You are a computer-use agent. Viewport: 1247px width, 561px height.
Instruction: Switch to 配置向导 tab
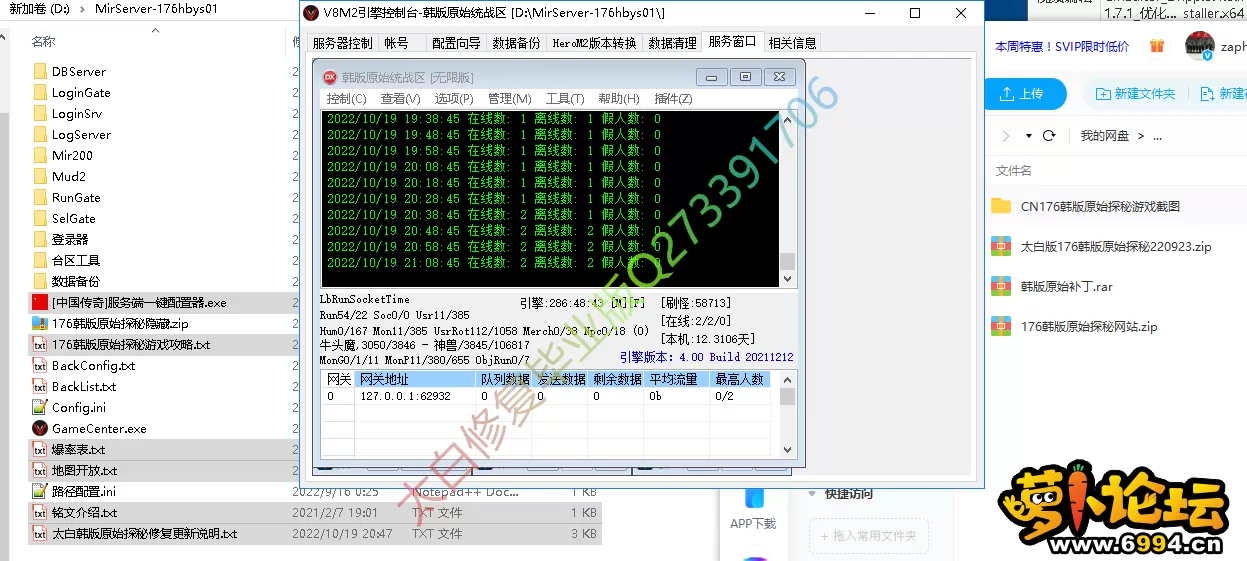(456, 43)
